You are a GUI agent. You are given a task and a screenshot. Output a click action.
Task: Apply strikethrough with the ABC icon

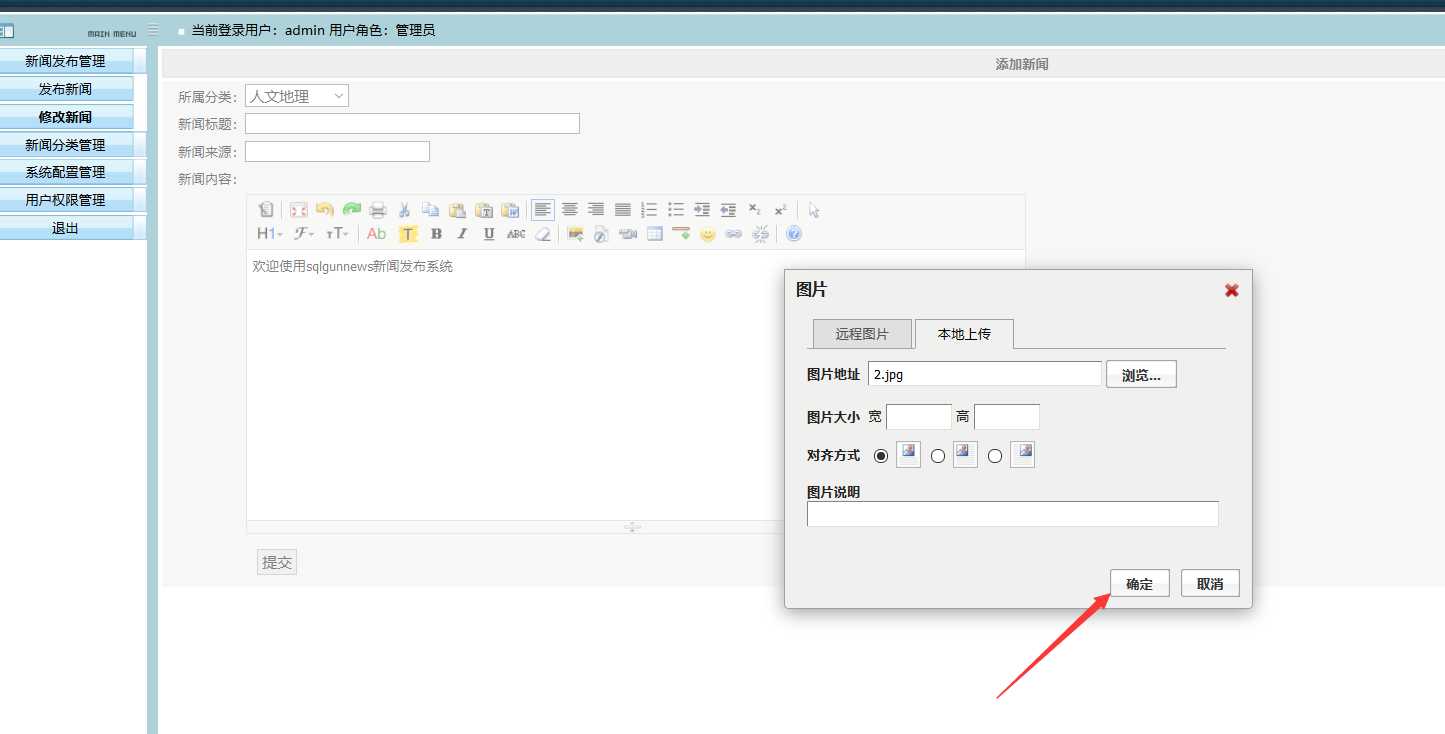coord(516,234)
